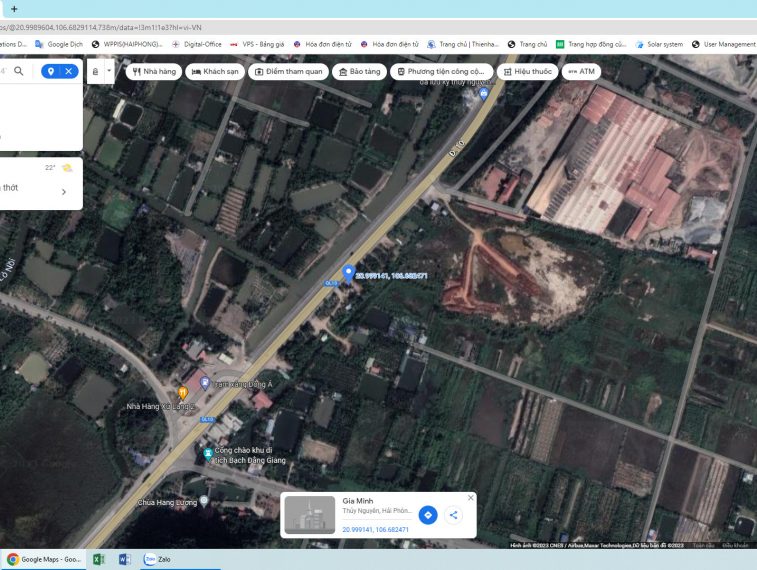This screenshot has width=757, height=570.
Task: Click the blue dropped pin on map
Action: pos(348,272)
